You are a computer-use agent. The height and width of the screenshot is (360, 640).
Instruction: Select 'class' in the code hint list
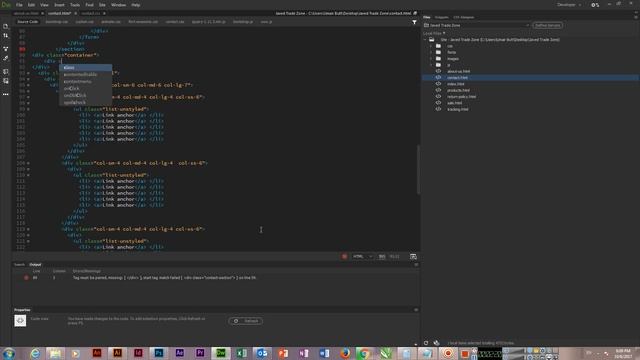(86, 67)
